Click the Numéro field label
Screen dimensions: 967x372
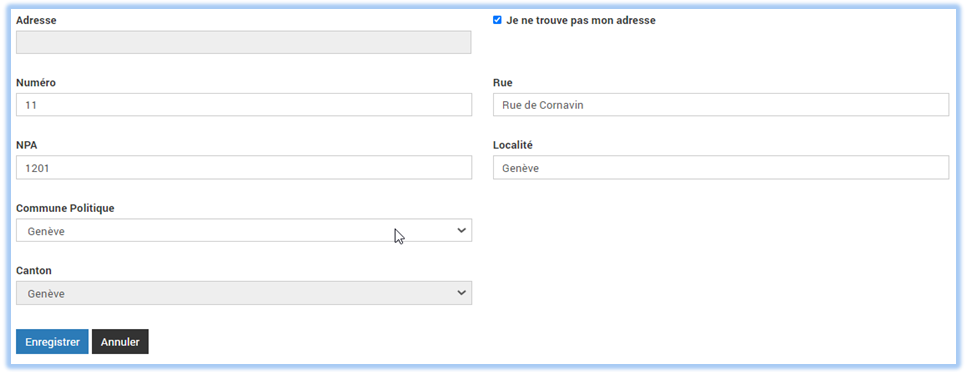(36, 83)
